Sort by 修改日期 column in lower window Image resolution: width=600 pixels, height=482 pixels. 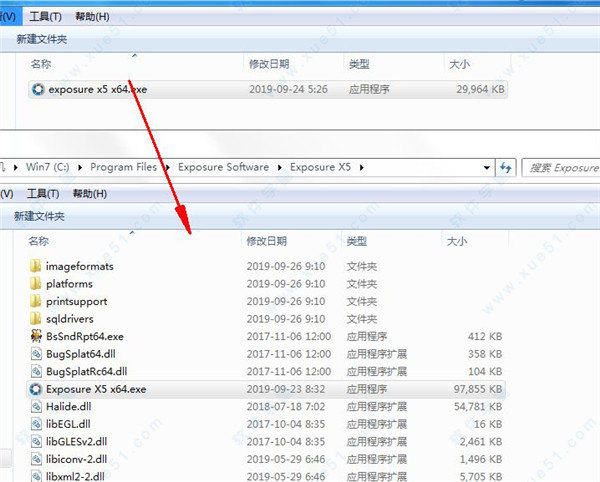click(x=267, y=241)
